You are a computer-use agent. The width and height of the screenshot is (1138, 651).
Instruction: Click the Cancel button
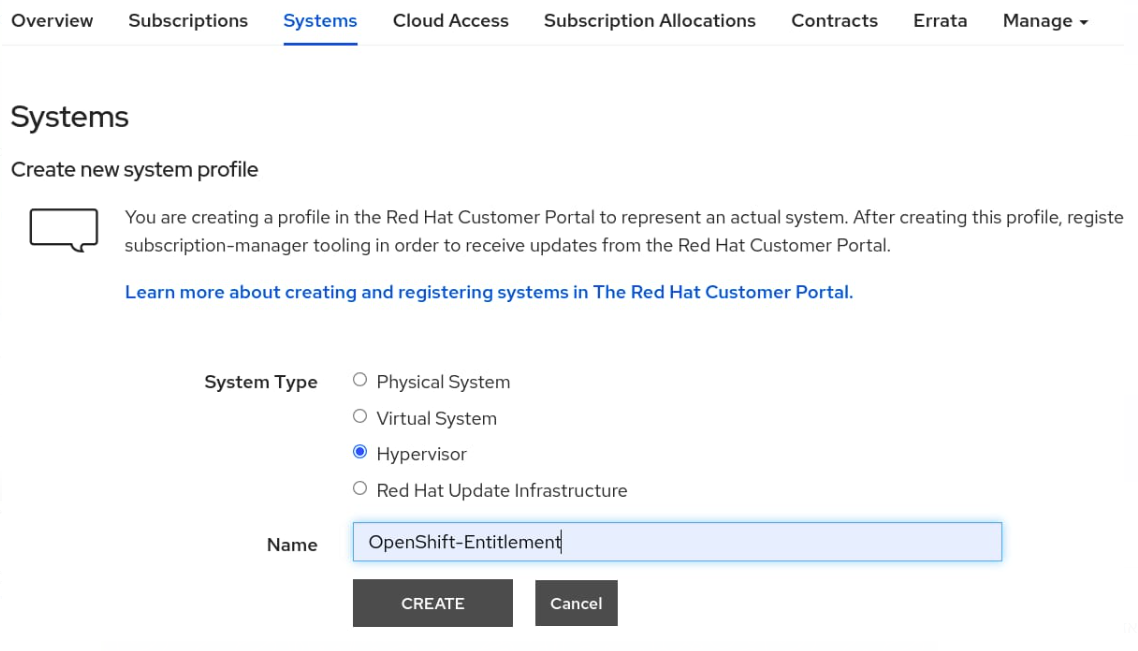576,604
